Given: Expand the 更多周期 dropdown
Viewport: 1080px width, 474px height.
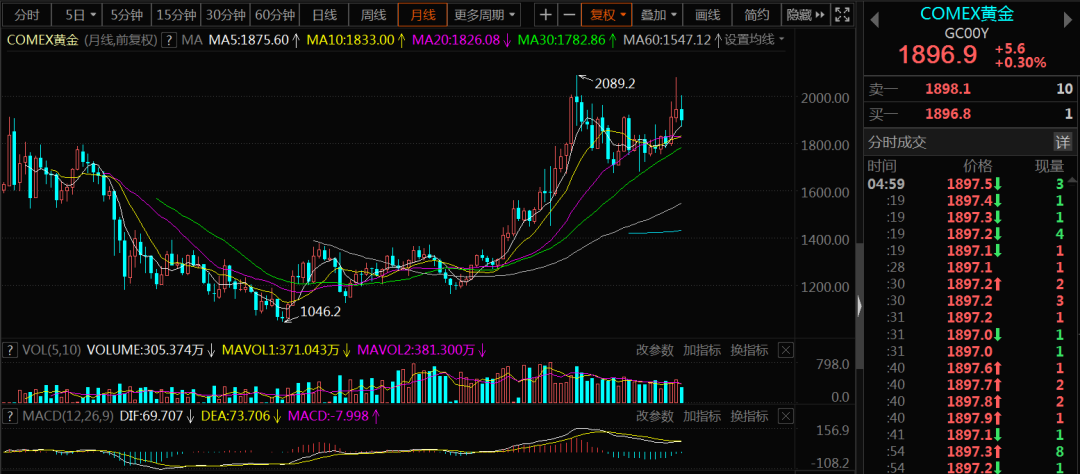Looking at the screenshot, I should click(484, 14).
